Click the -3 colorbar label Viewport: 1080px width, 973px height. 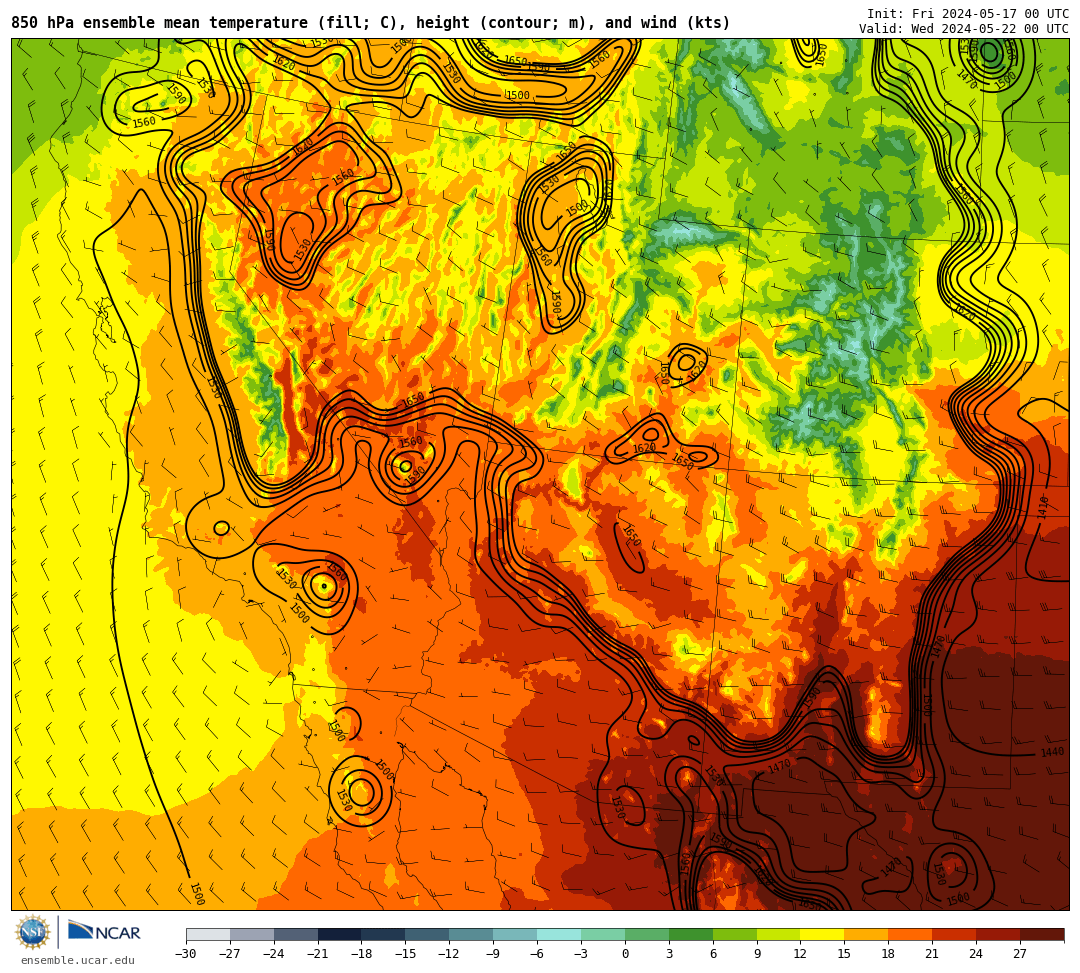(x=581, y=954)
